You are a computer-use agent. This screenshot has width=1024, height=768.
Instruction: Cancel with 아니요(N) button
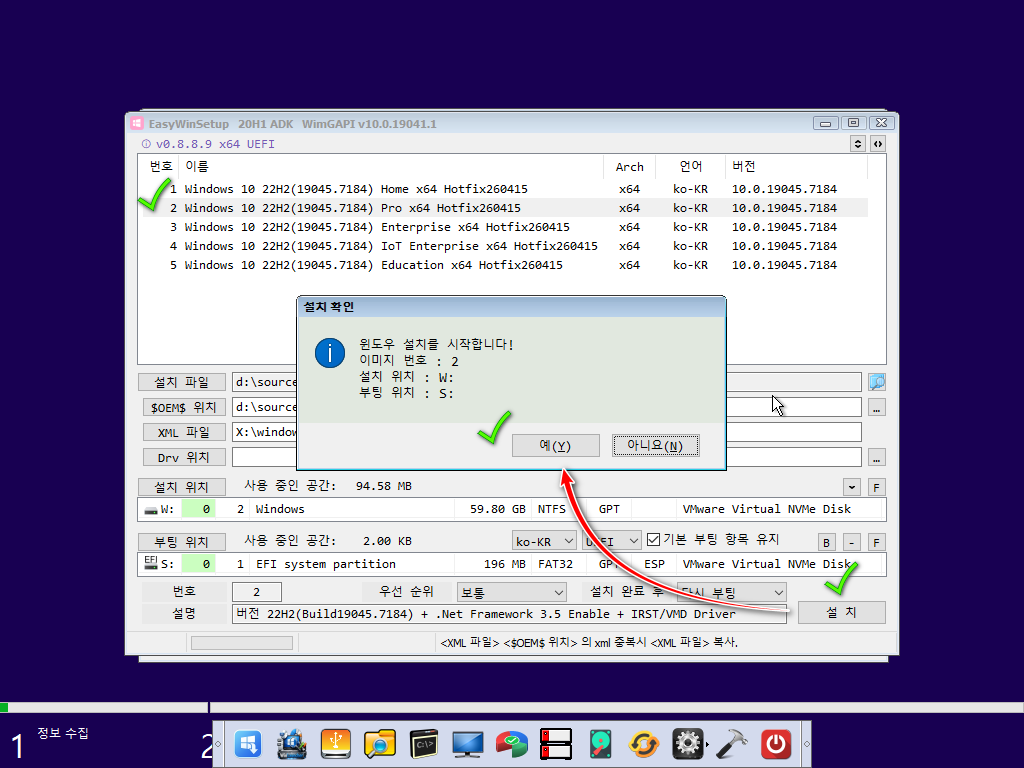click(656, 445)
